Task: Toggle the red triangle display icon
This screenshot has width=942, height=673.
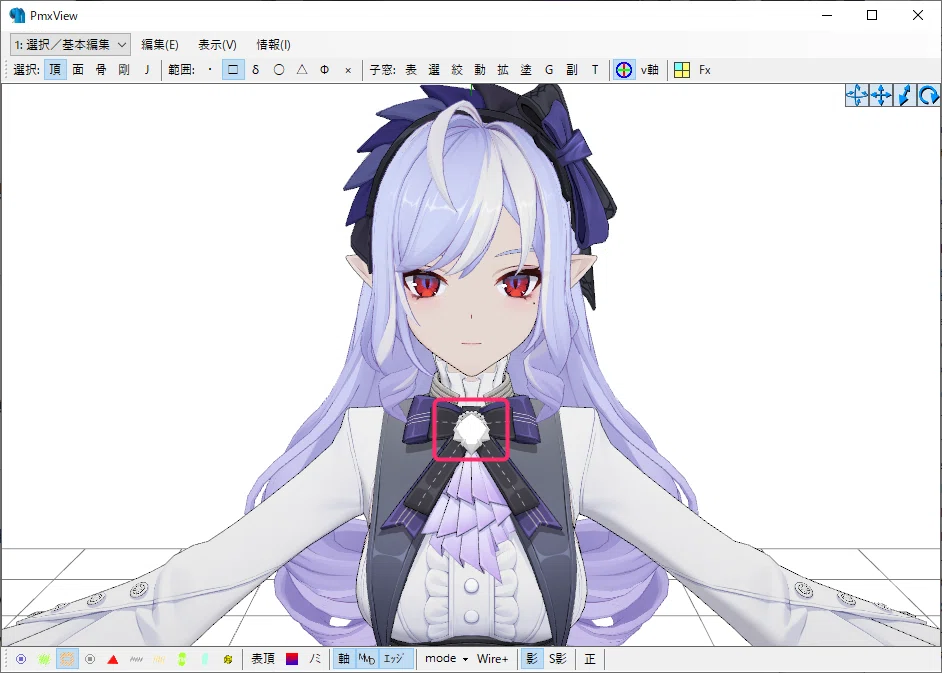Action: pos(113,659)
